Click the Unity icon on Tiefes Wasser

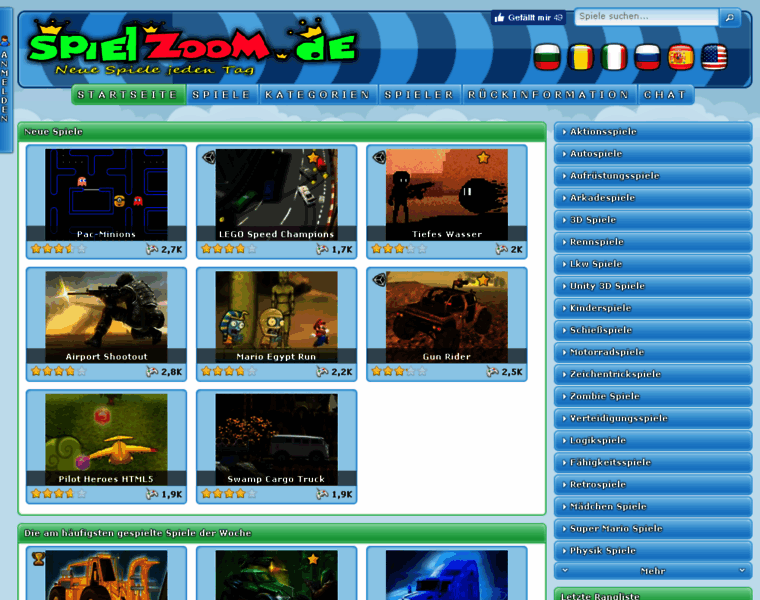click(x=380, y=157)
